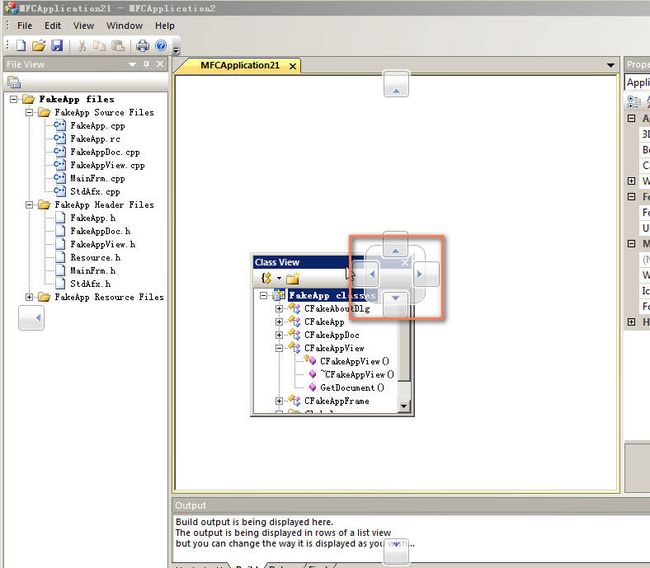Open the toolbar options overflow arrow
The width and height of the screenshot is (650, 568).
pyautogui.click(x=176, y=50)
